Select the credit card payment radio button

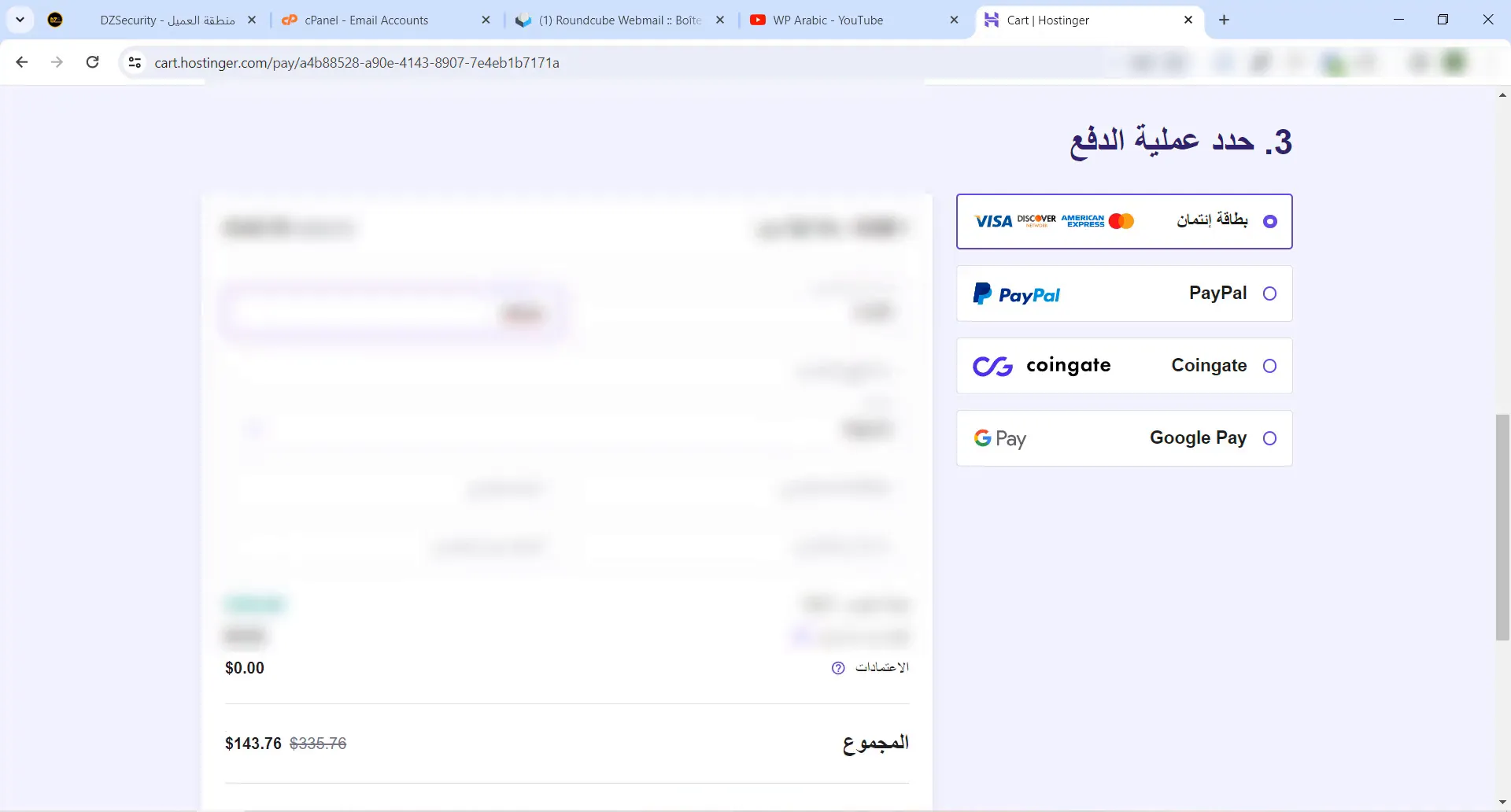1269,222
